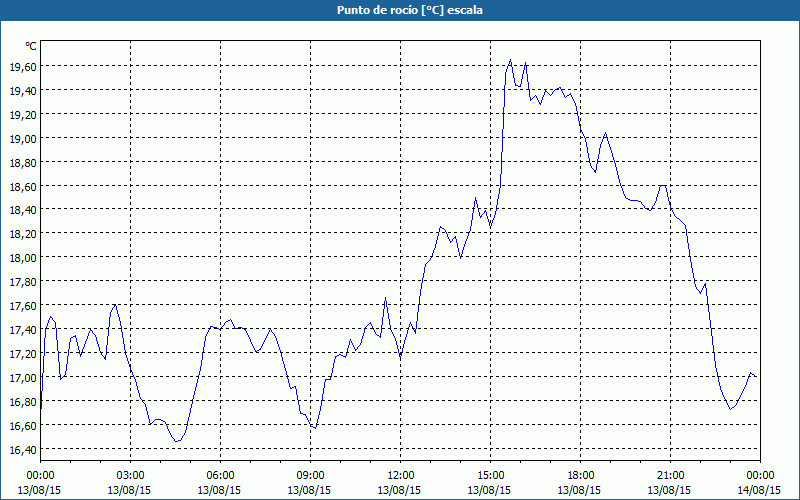Pick the 18:00 time label
Screen dimensions: 800x500
coord(580,476)
